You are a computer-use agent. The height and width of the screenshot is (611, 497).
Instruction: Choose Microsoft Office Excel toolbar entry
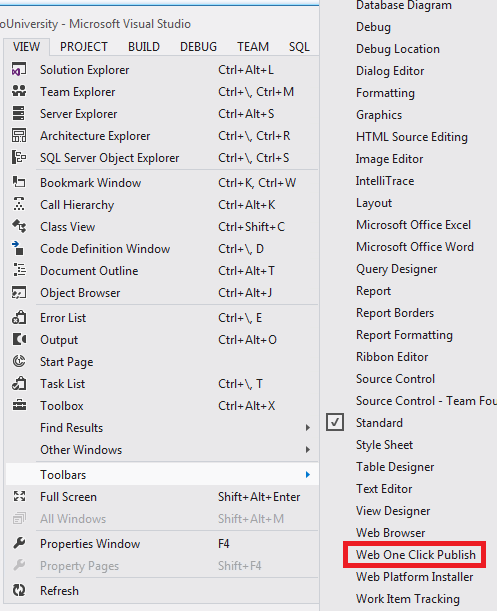(413, 225)
